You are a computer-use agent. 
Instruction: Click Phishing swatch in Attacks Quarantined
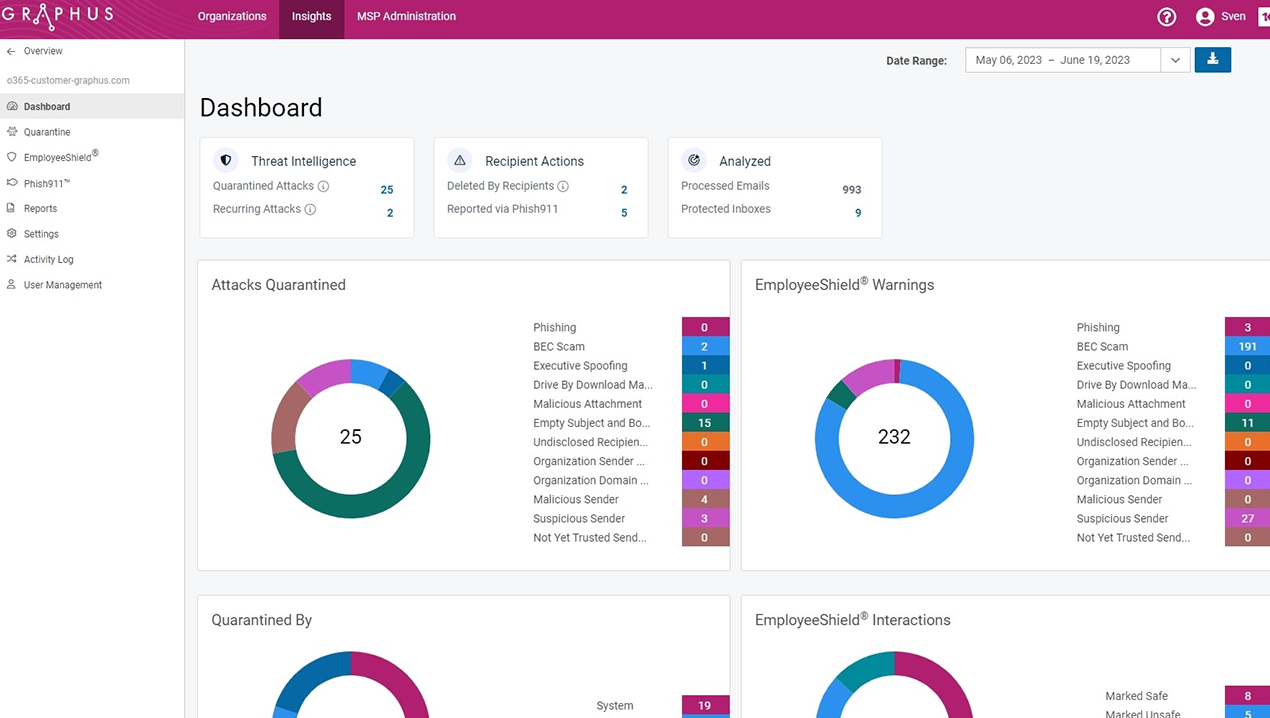click(x=705, y=327)
